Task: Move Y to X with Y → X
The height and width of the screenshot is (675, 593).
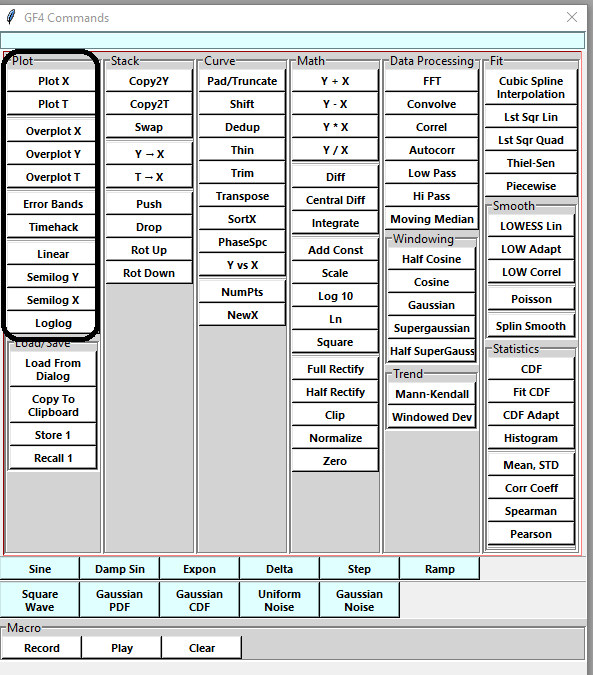Action: tap(149, 154)
